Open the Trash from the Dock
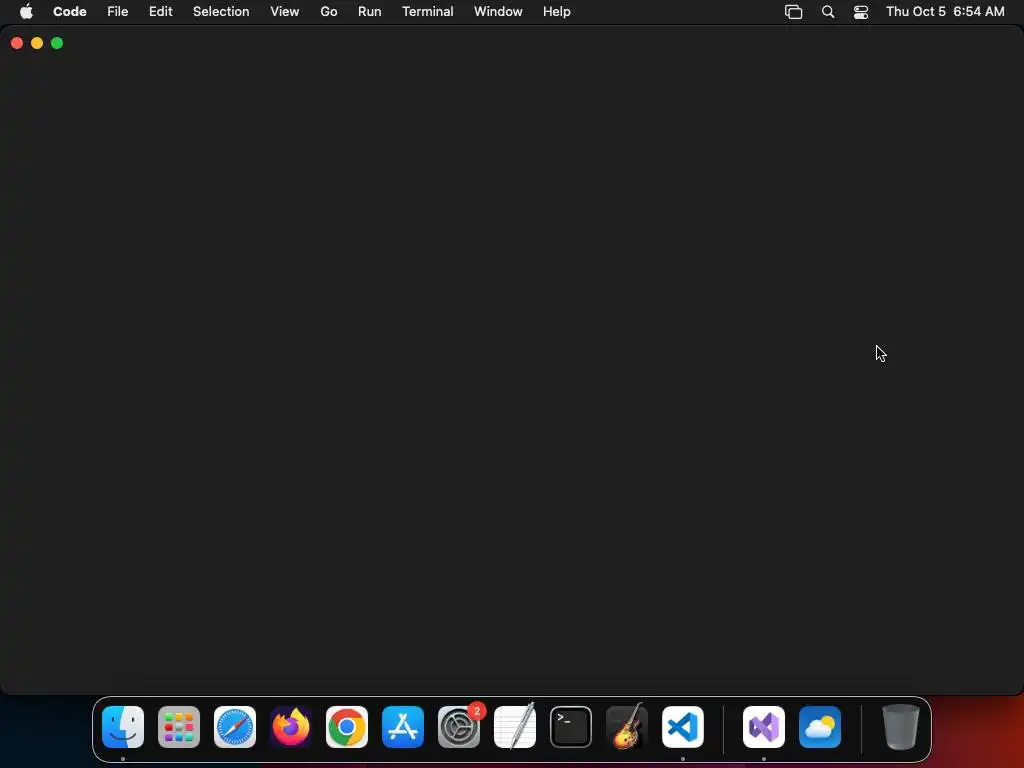The height and width of the screenshot is (768, 1024). point(901,727)
